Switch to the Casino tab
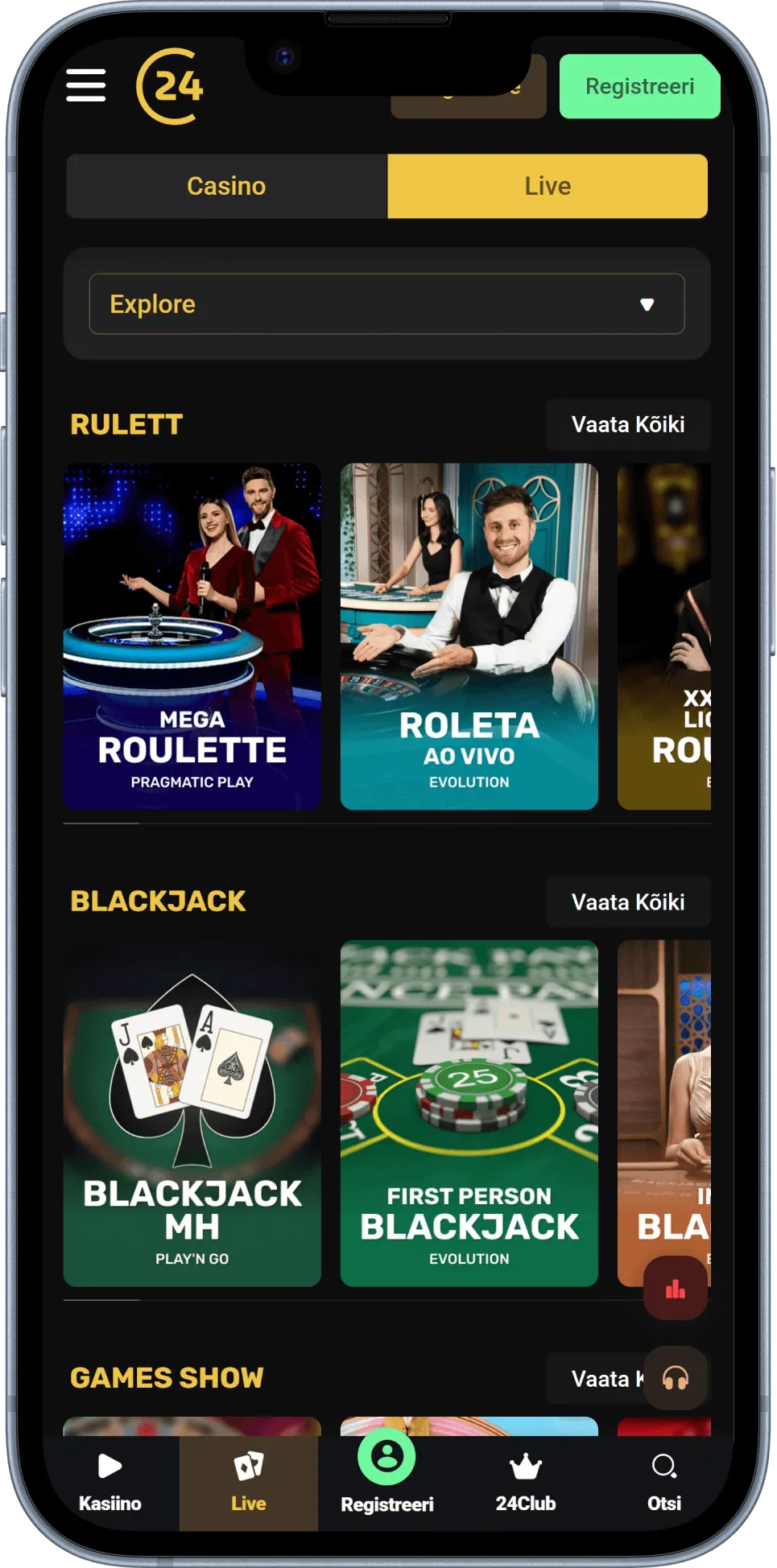 coord(227,186)
